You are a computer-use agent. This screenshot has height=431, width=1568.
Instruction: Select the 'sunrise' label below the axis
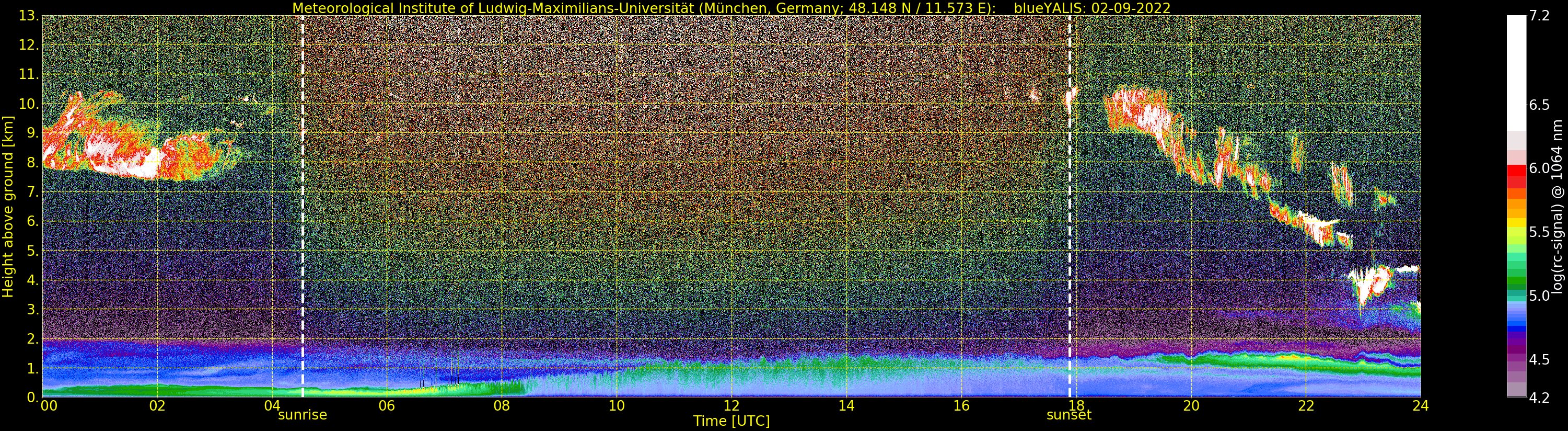pyautogui.click(x=303, y=415)
